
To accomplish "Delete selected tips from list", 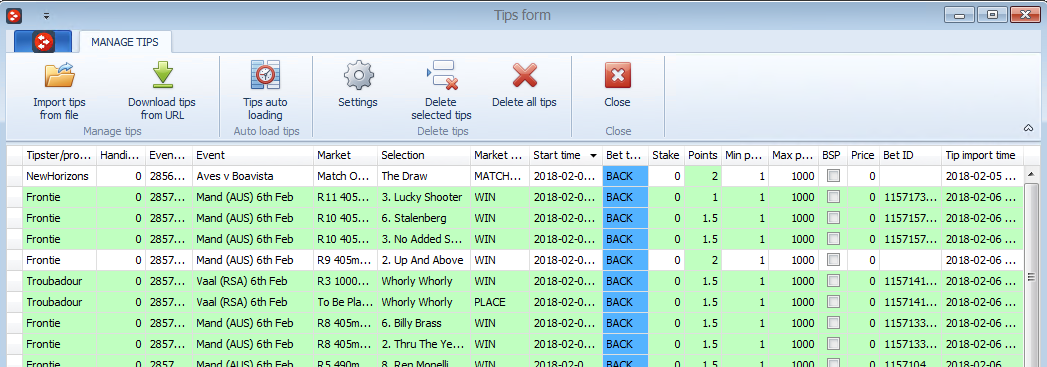I will [x=441, y=90].
